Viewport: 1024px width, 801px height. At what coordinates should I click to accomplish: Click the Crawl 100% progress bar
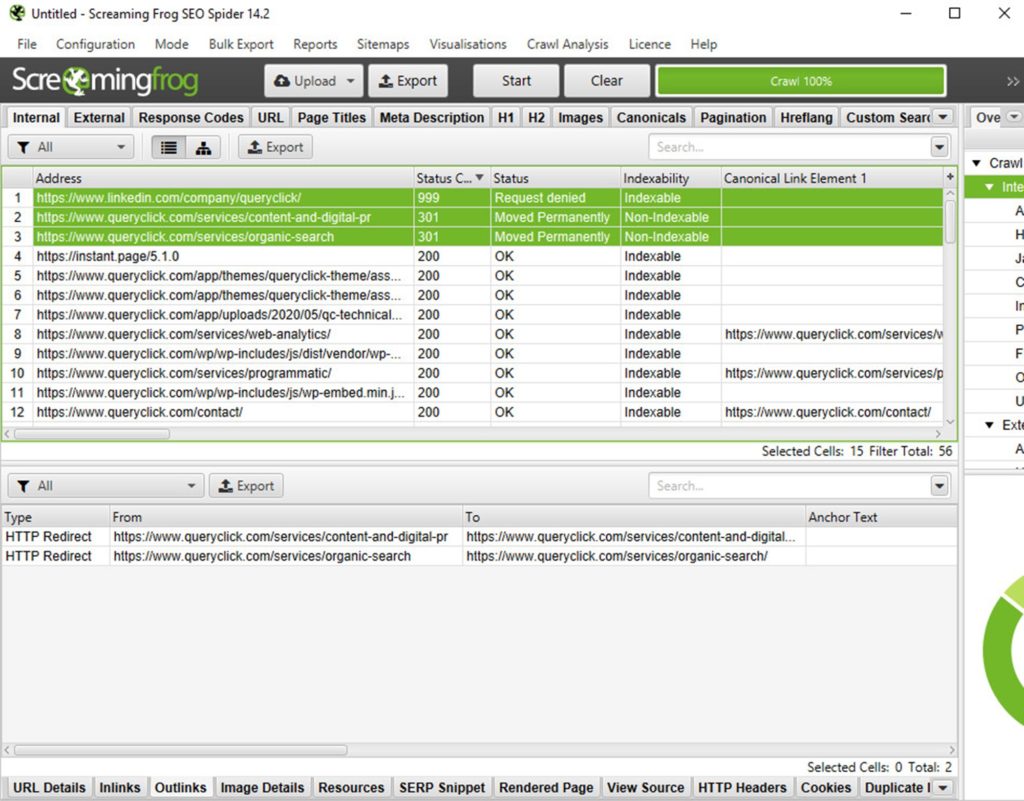point(801,81)
